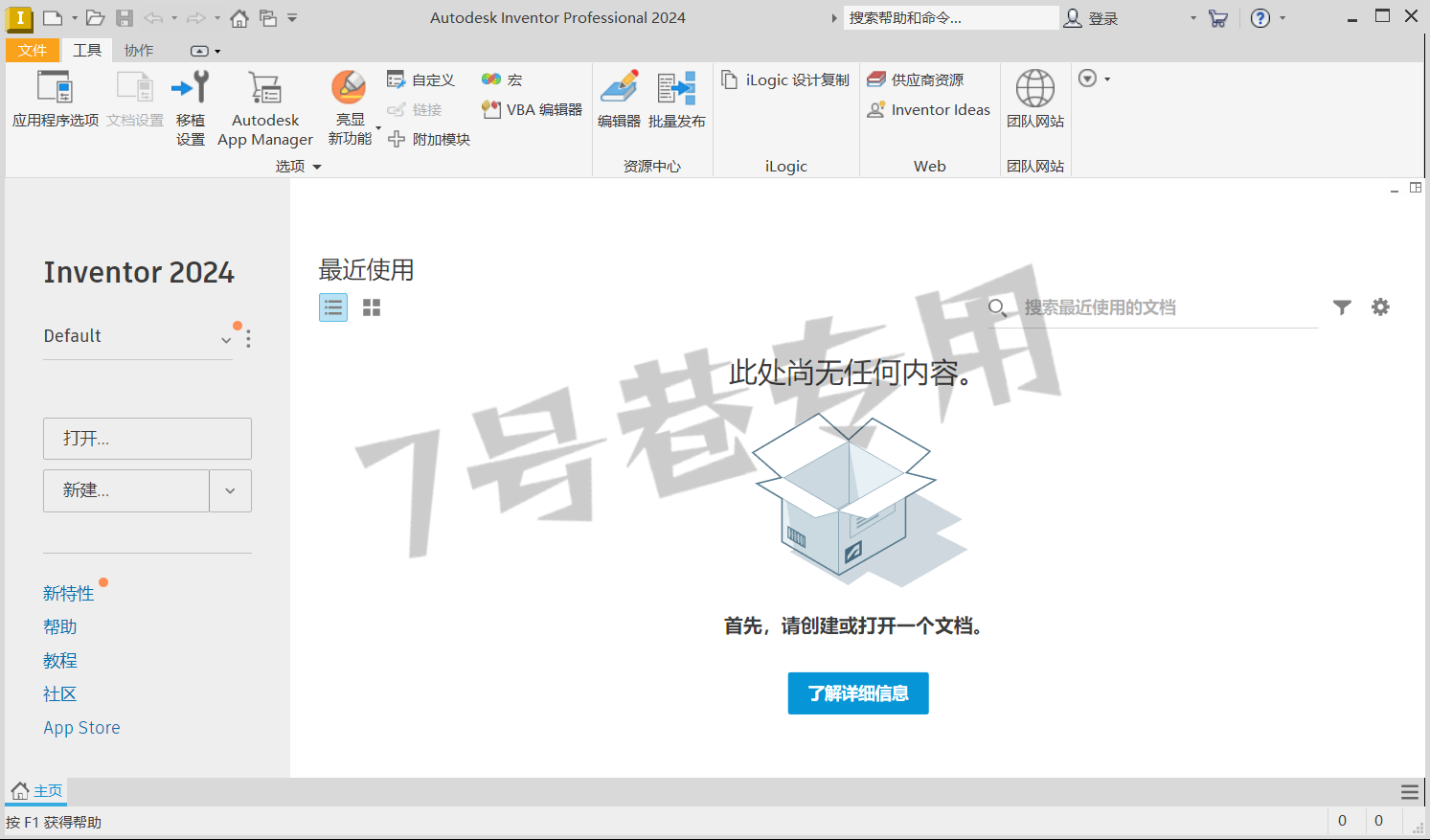
Task: Click the Projects icon in quick access toolbar
Action: [x=268, y=17]
